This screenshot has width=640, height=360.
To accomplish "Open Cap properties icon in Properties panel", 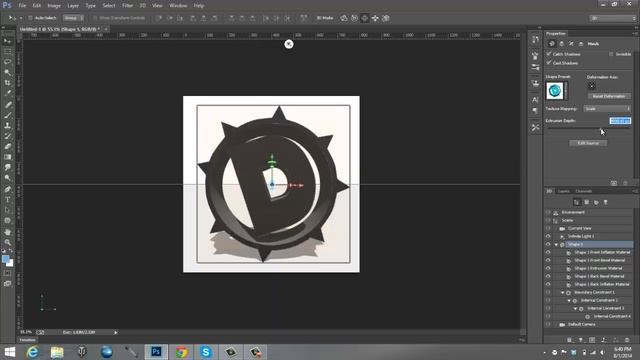I will pyautogui.click(x=571, y=44).
